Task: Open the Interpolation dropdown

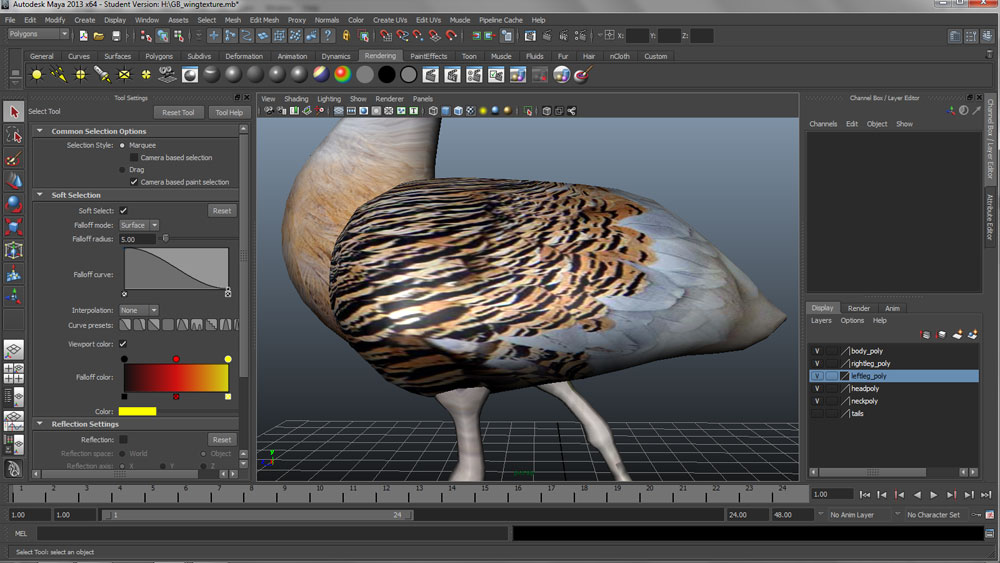Action: 139,311
